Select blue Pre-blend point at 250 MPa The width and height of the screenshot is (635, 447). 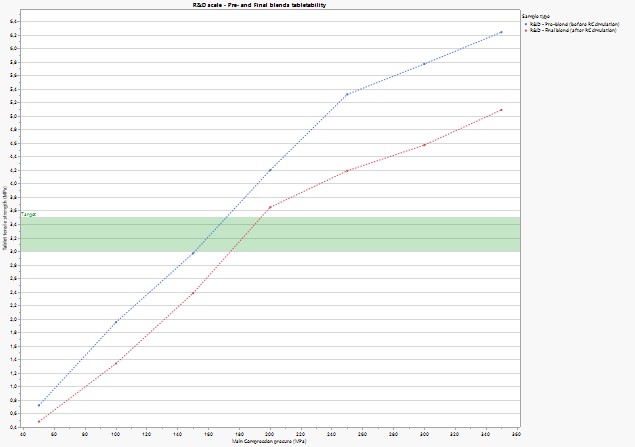(x=347, y=94)
